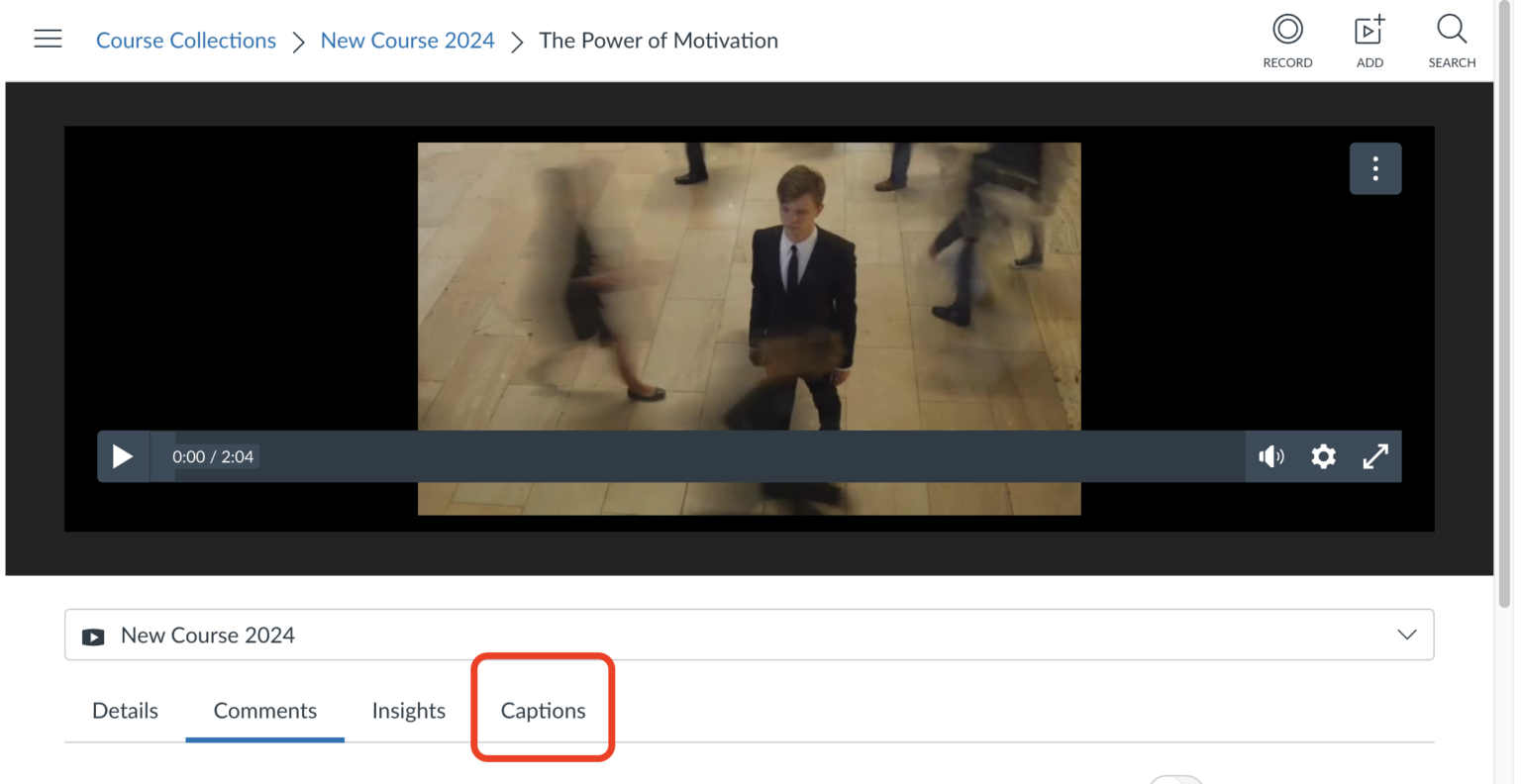
Task: Go to Course Collections via breadcrumb
Action: (185, 40)
